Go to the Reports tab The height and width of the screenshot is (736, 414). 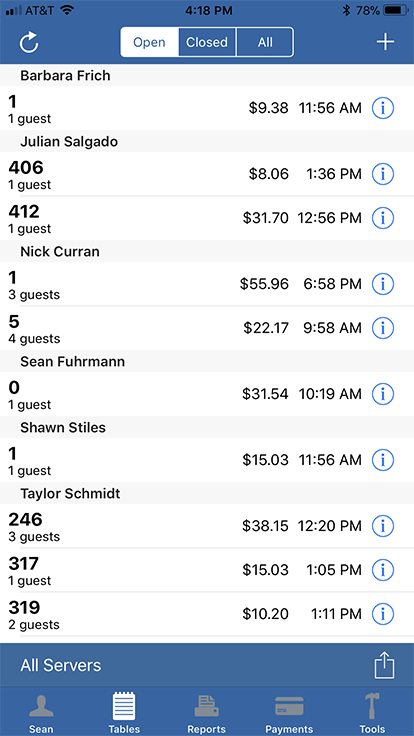coord(207,713)
